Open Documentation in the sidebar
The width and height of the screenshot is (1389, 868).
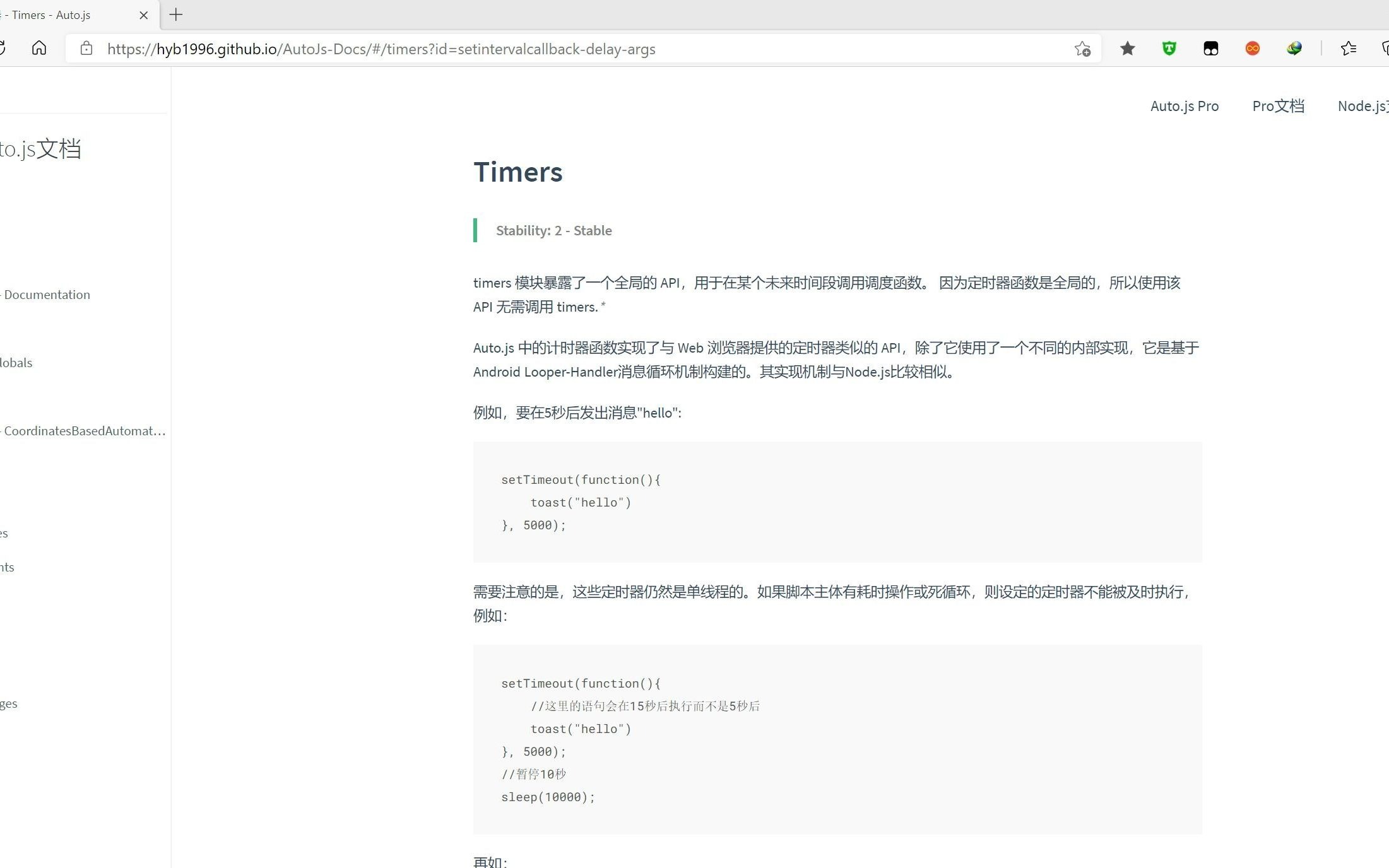(47, 295)
